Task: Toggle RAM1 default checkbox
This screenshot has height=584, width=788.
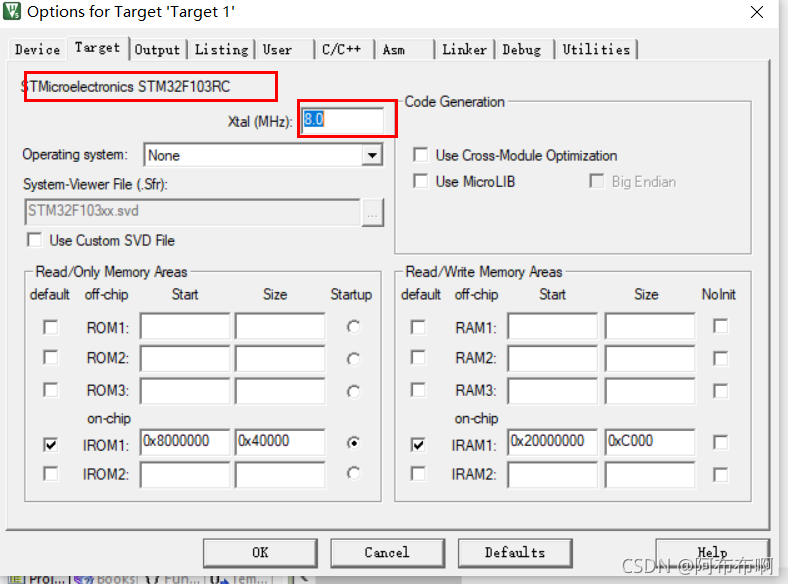Action: (x=418, y=328)
